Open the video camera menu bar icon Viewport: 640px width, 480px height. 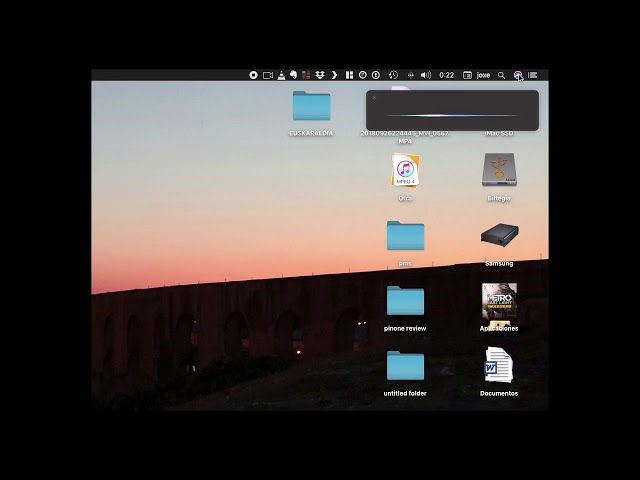click(x=268, y=76)
